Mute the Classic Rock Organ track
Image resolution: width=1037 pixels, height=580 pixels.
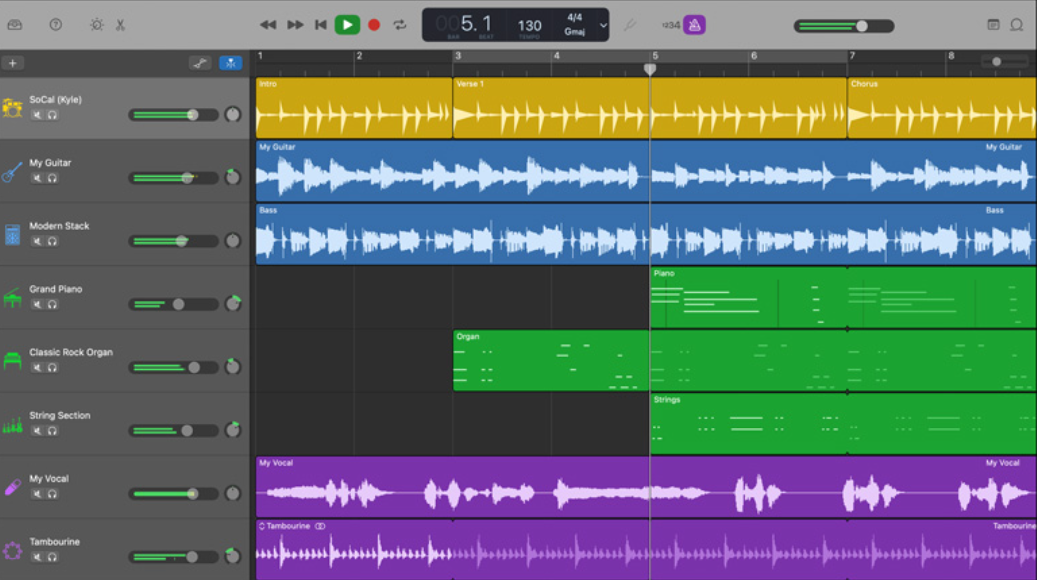[x=37, y=368]
